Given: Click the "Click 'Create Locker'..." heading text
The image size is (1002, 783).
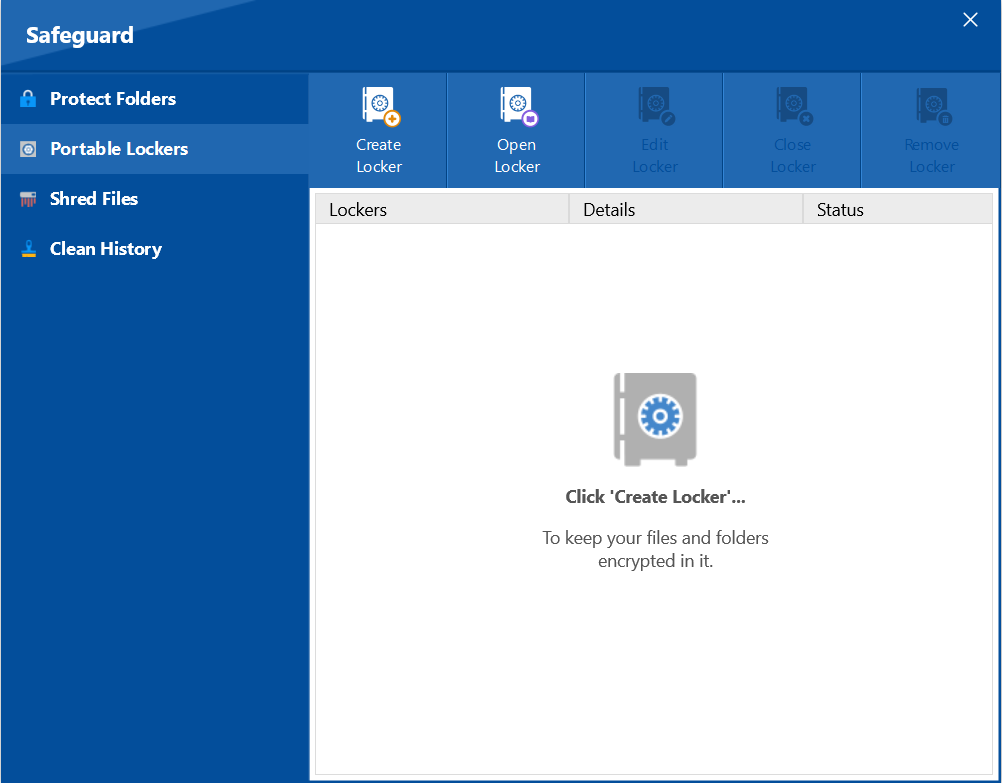Looking at the screenshot, I should (x=655, y=497).
